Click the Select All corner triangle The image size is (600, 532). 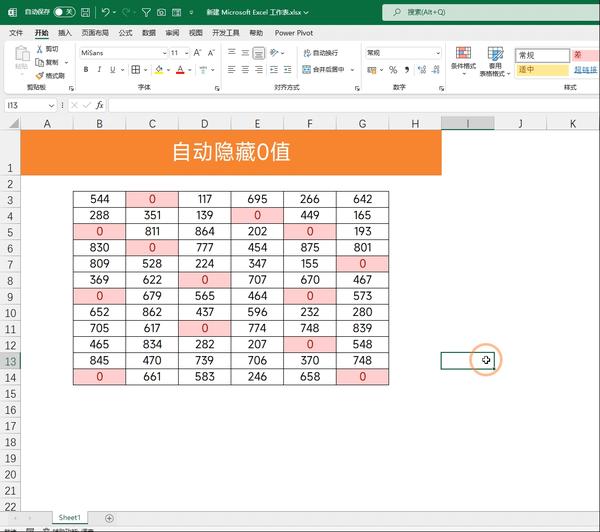click(14, 124)
